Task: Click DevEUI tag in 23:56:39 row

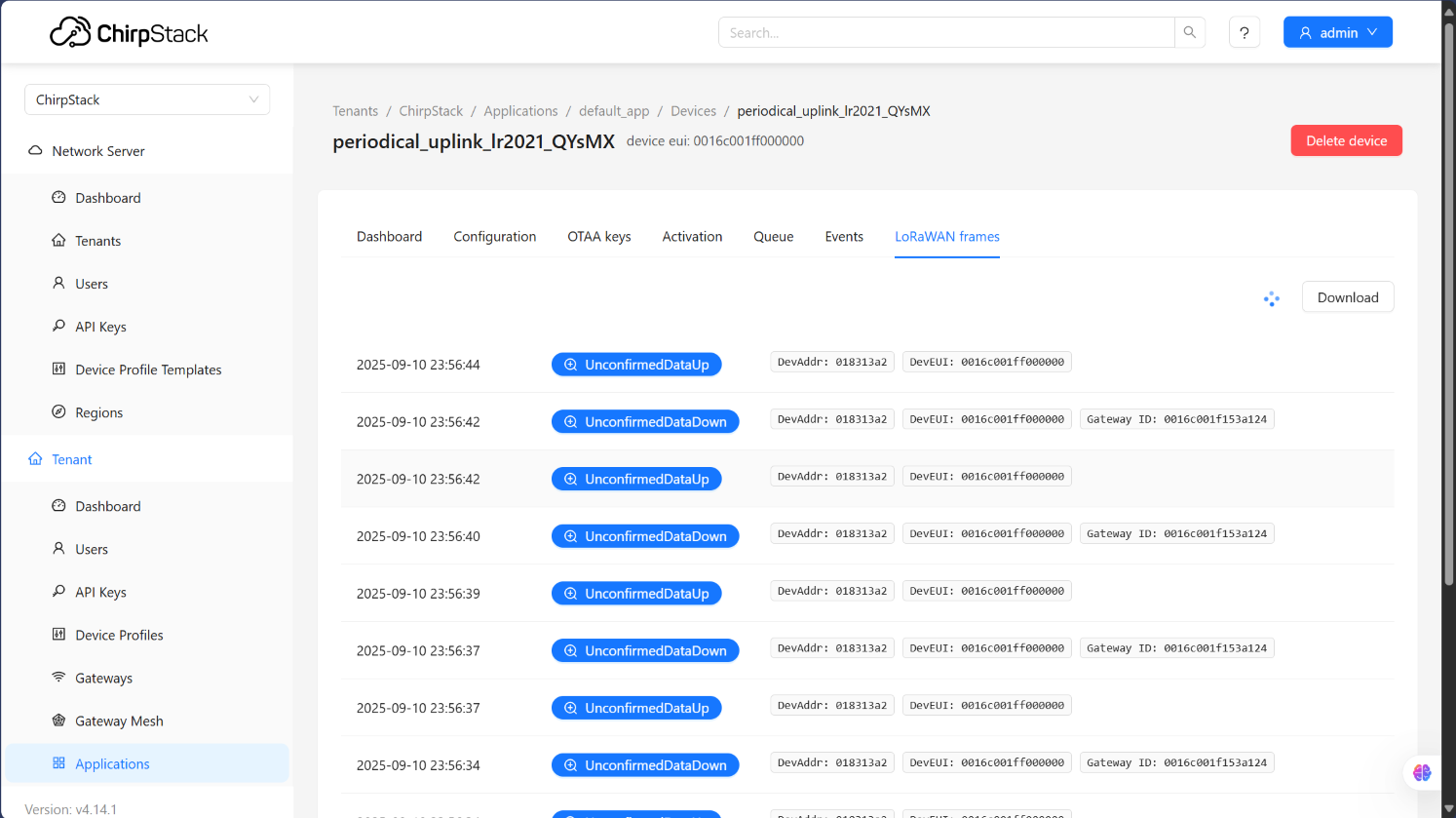Action: (x=986, y=591)
